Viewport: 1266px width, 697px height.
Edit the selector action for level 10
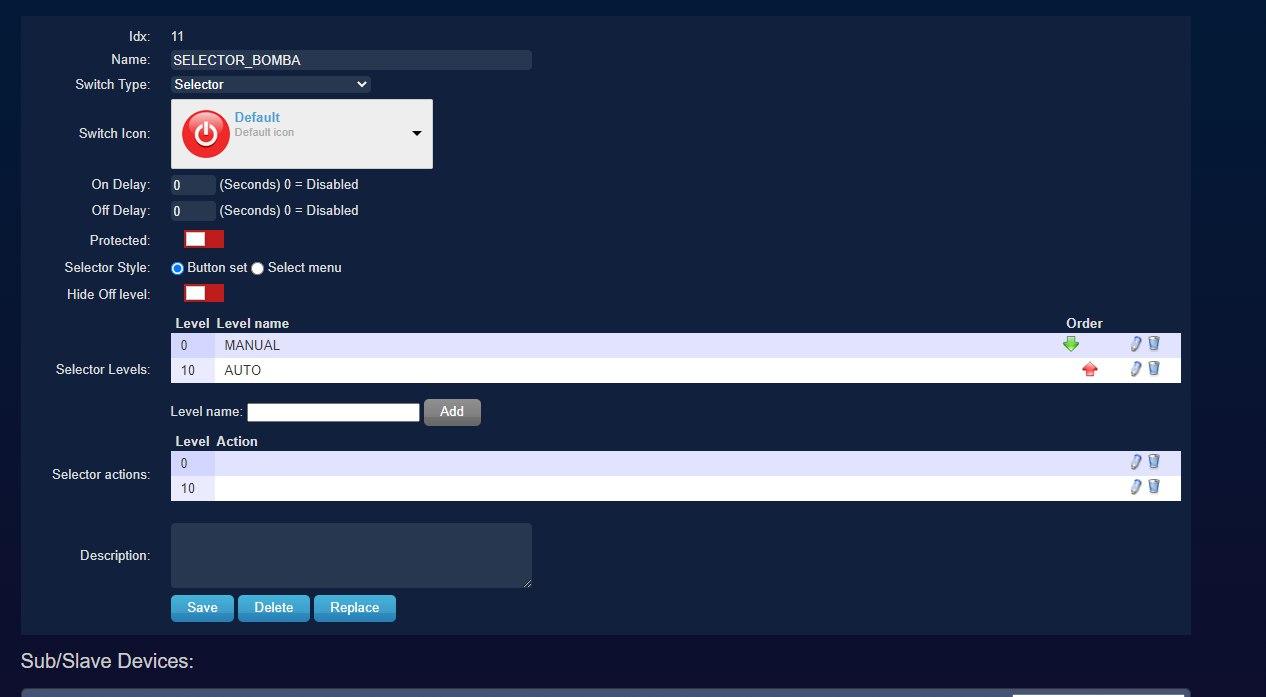[x=1136, y=487]
